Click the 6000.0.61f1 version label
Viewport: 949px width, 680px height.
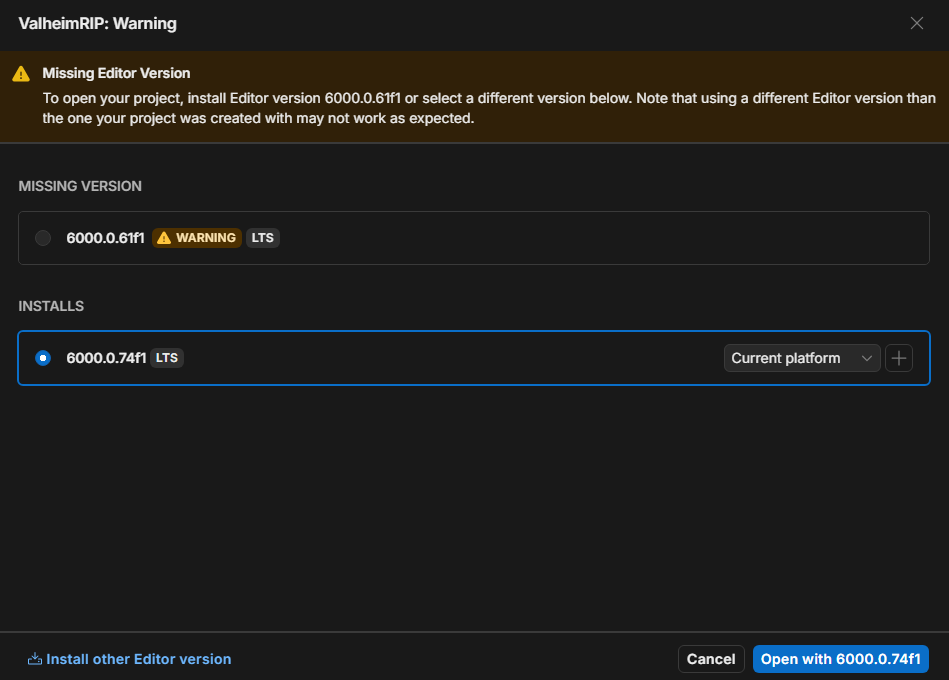pos(105,238)
